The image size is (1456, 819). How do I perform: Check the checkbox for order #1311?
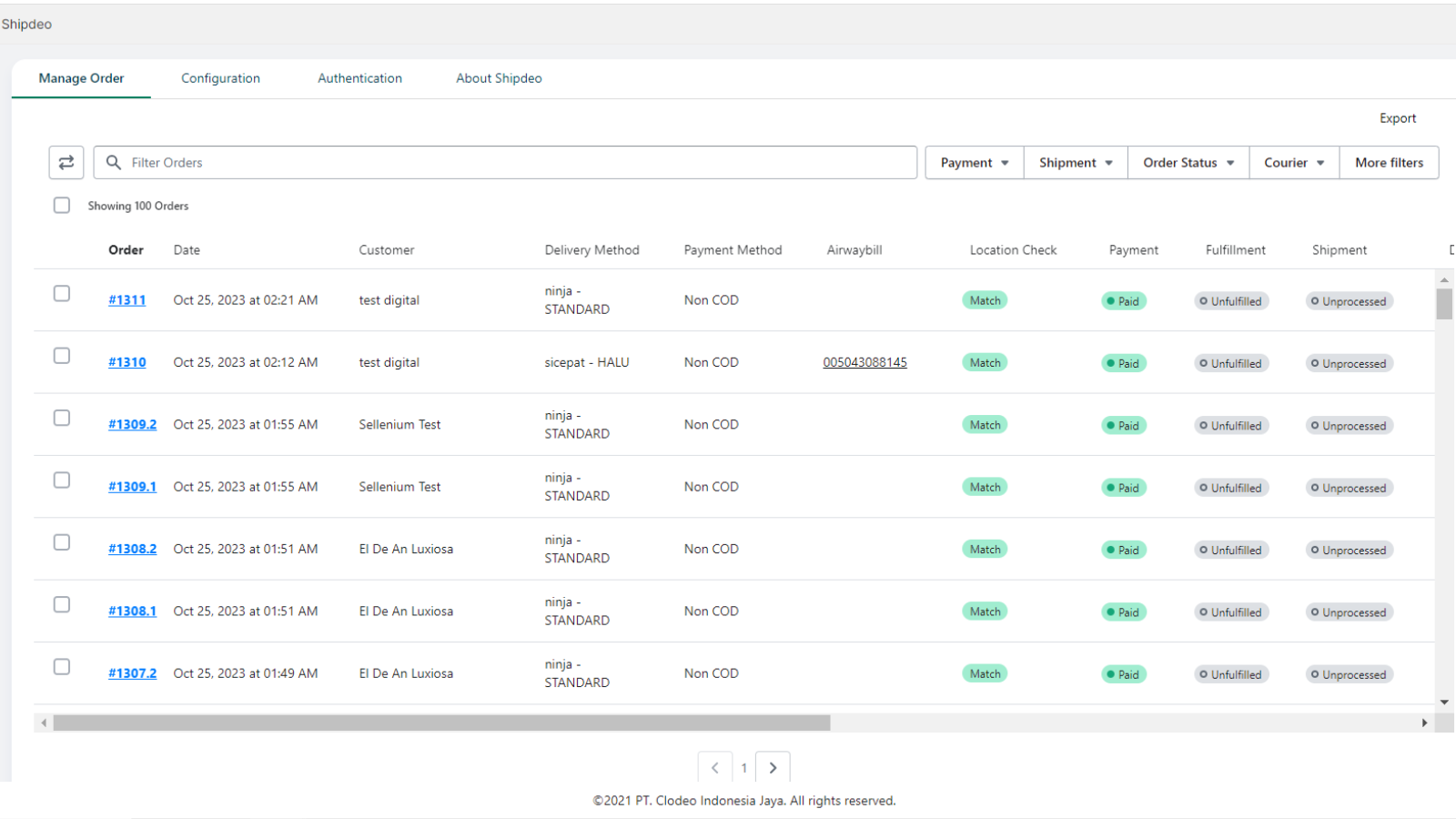coord(61,293)
